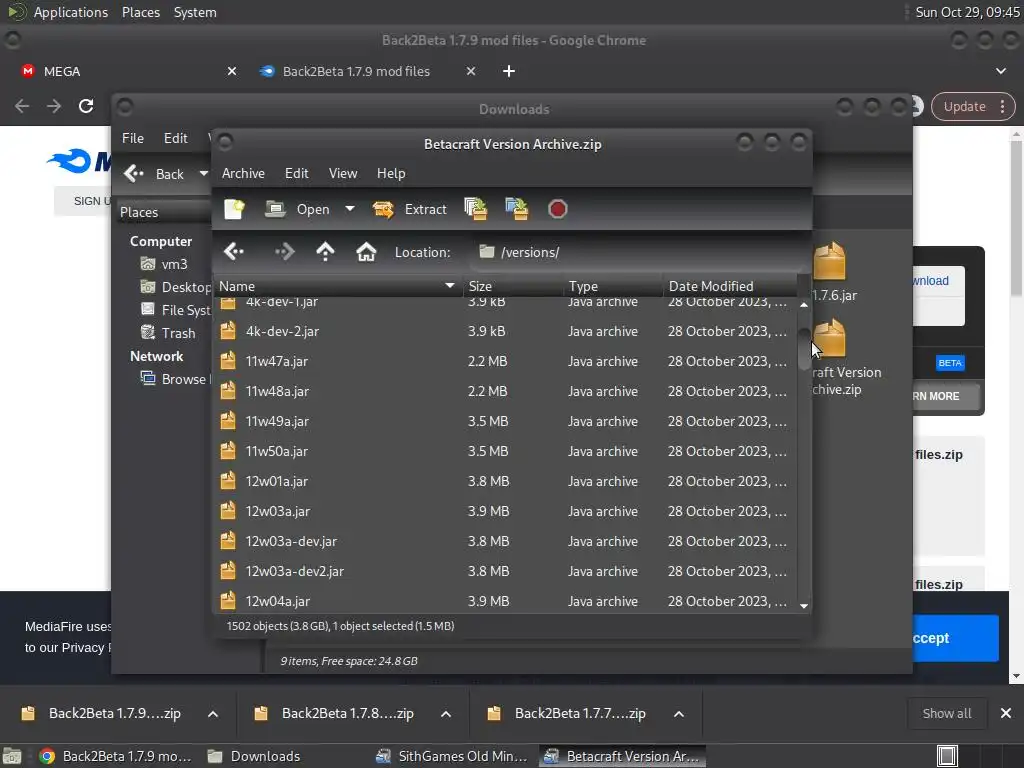The width and height of the screenshot is (1024, 768).
Task: Go to archive home location
Action: [366, 251]
